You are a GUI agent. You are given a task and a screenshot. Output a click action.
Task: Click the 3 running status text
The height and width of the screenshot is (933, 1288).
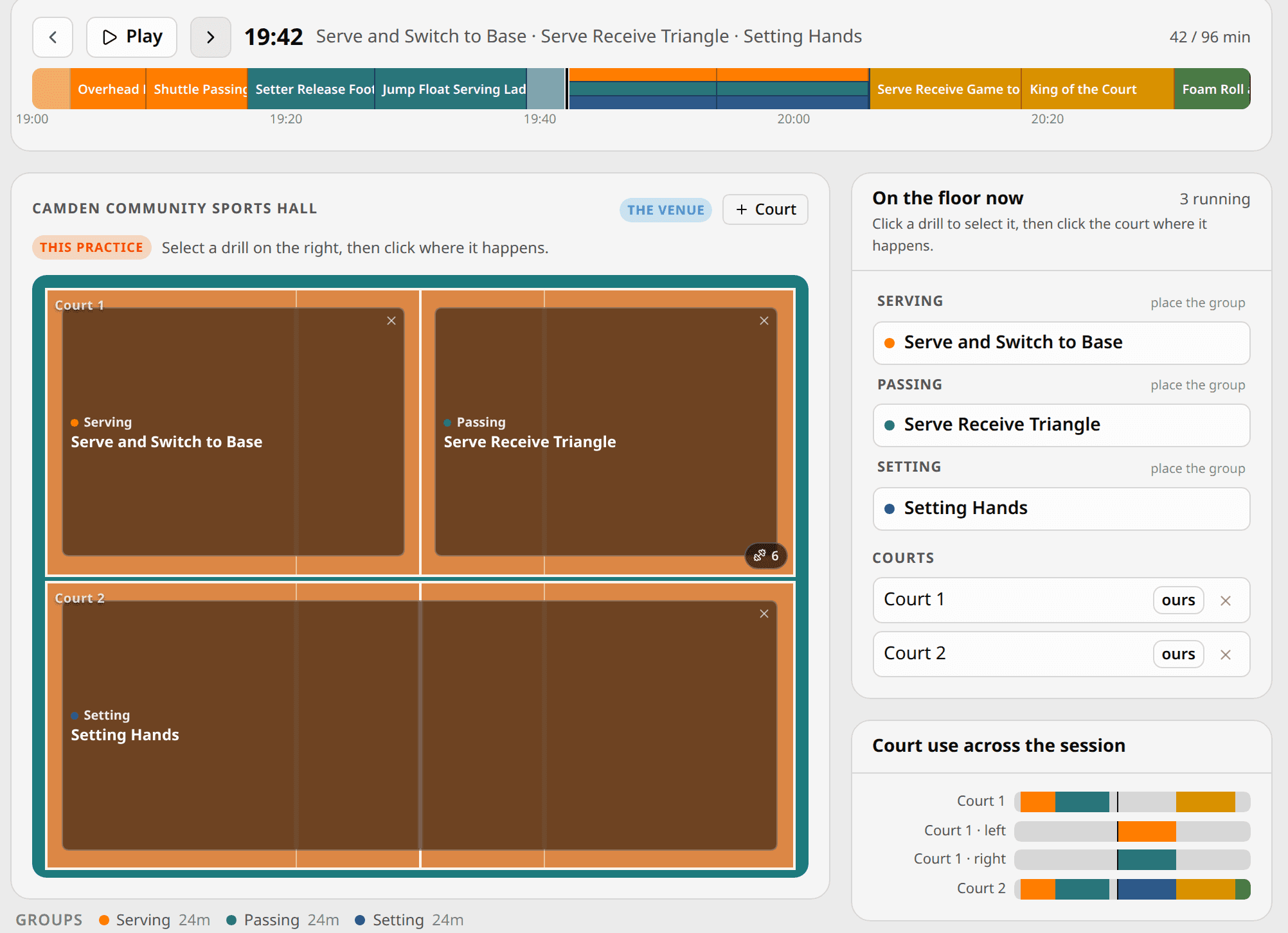[x=1215, y=199]
